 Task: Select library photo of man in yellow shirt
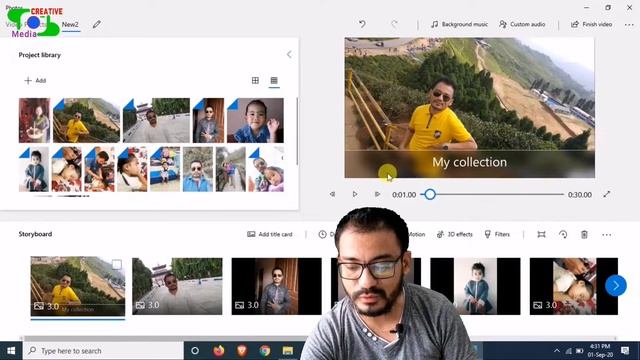click(87, 120)
